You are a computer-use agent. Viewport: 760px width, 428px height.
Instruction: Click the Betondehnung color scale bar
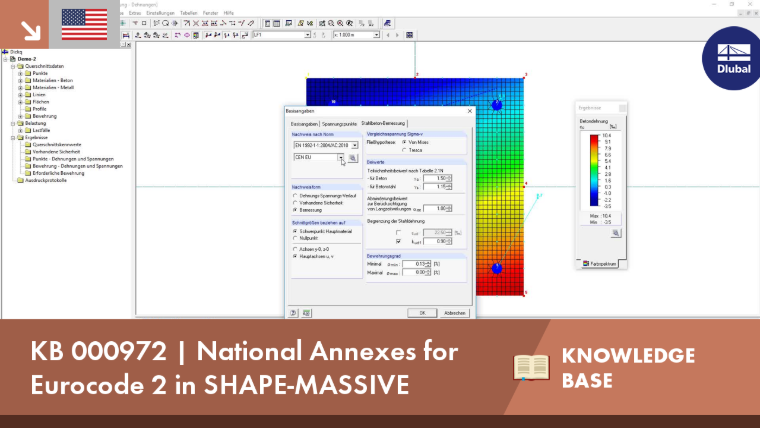594,171
